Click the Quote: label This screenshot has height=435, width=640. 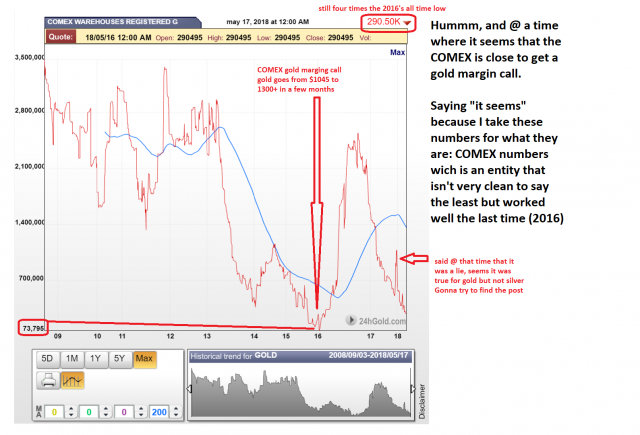coord(60,37)
